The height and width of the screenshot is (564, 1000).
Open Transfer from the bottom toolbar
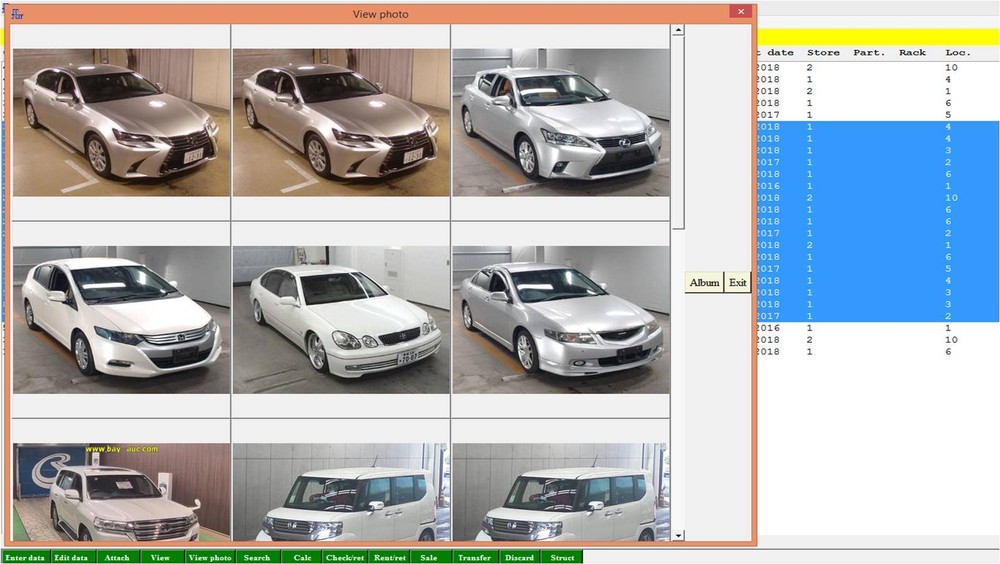pyautogui.click(x=474, y=557)
